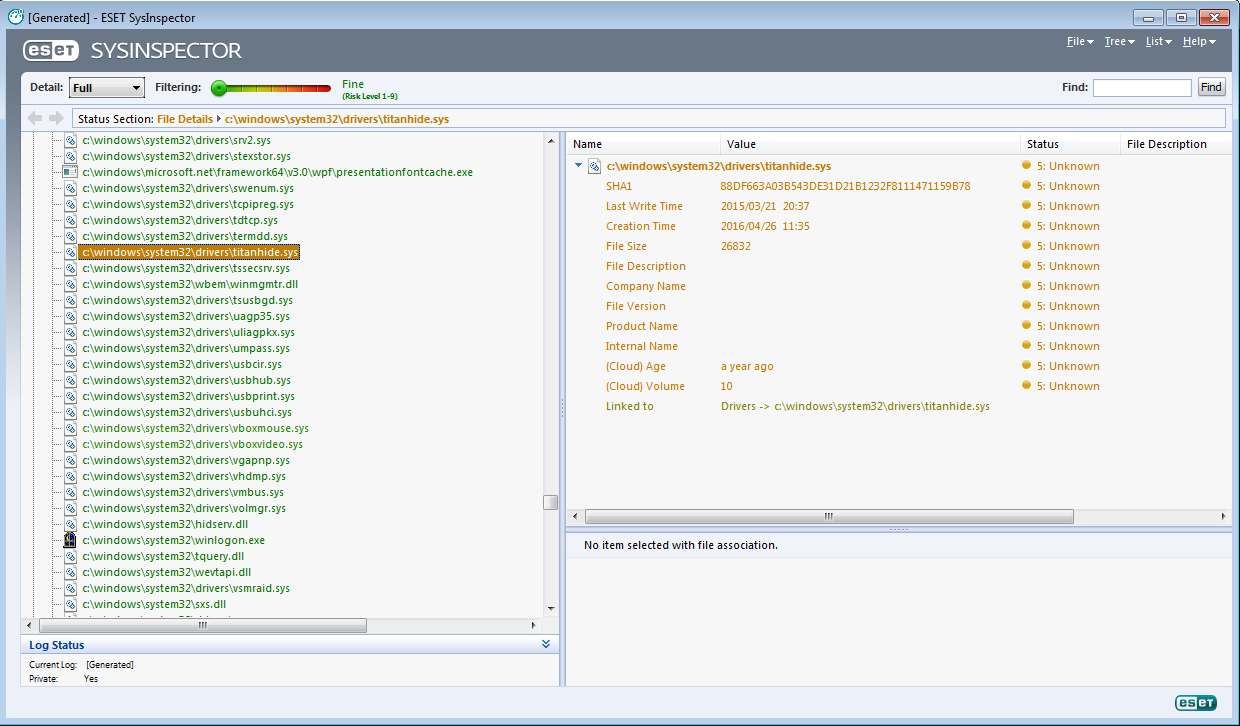This screenshot has height=726, width=1240.
Task: Click the driver icon beside titanhide.sys in details
Action: coord(594,166)
